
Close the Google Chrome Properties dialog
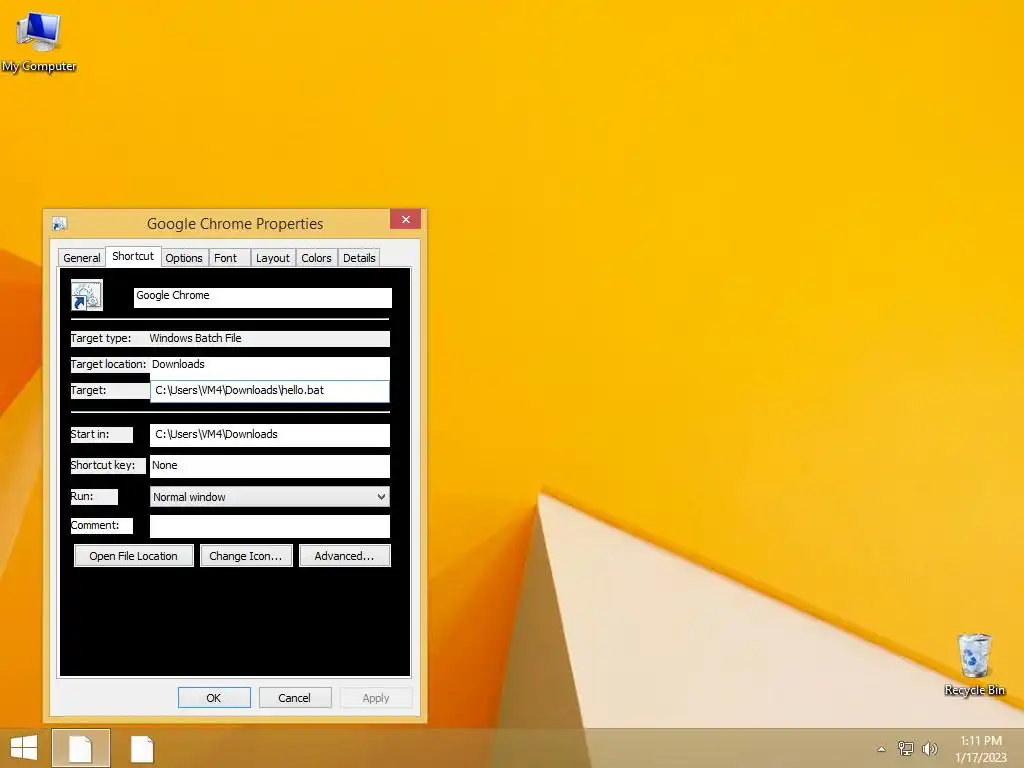(406, 219)
